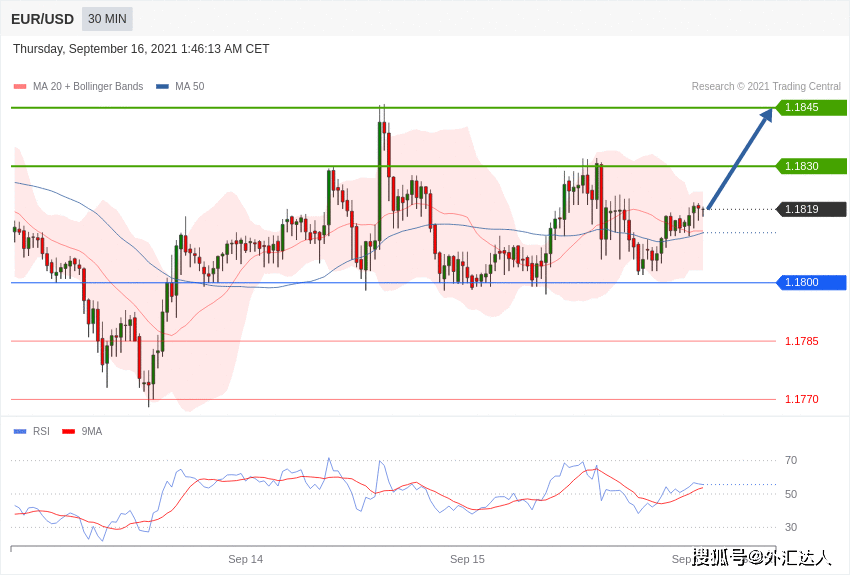This screenshot has height=576, width=850.
Task: Click the black 1.1819 current price tag
Action: tap(811, 209)
